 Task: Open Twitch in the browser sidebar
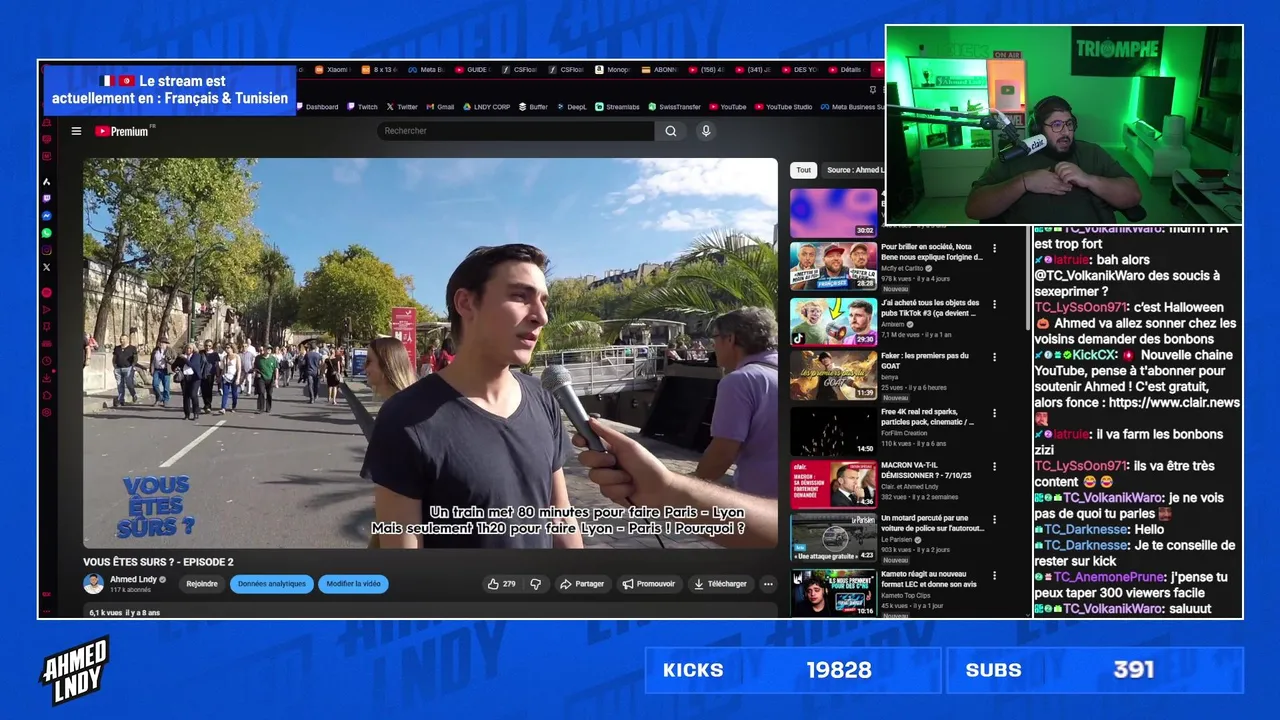click(46, 198)
